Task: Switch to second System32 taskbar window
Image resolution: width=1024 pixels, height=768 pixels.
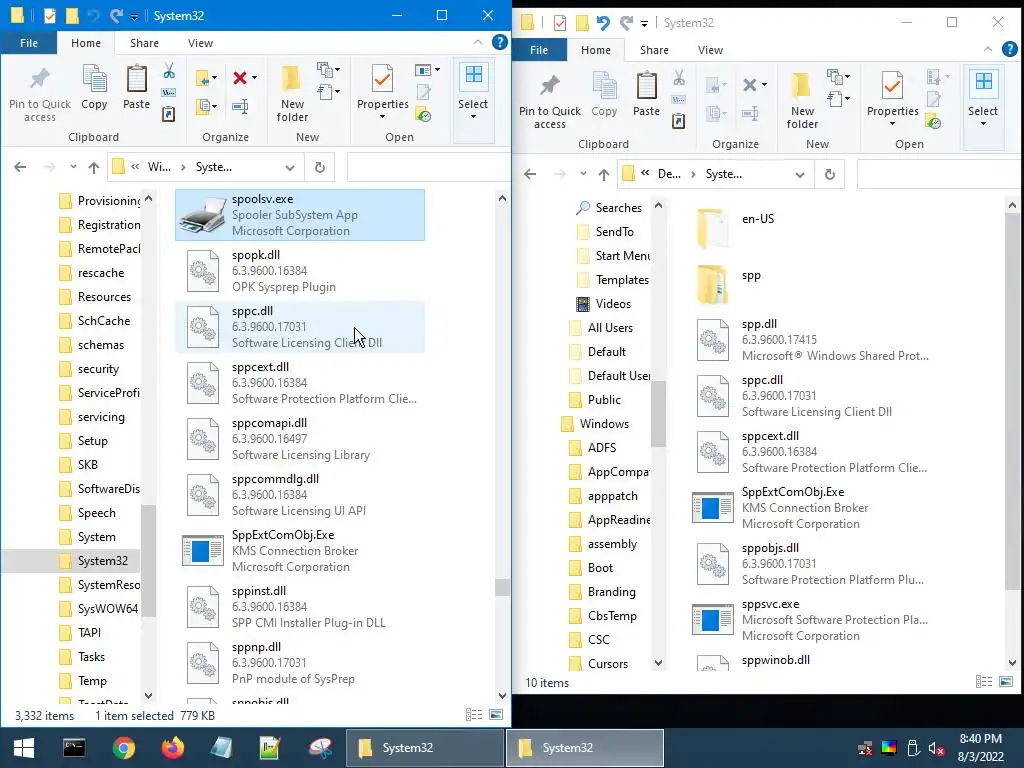Action: click(585, 748)
